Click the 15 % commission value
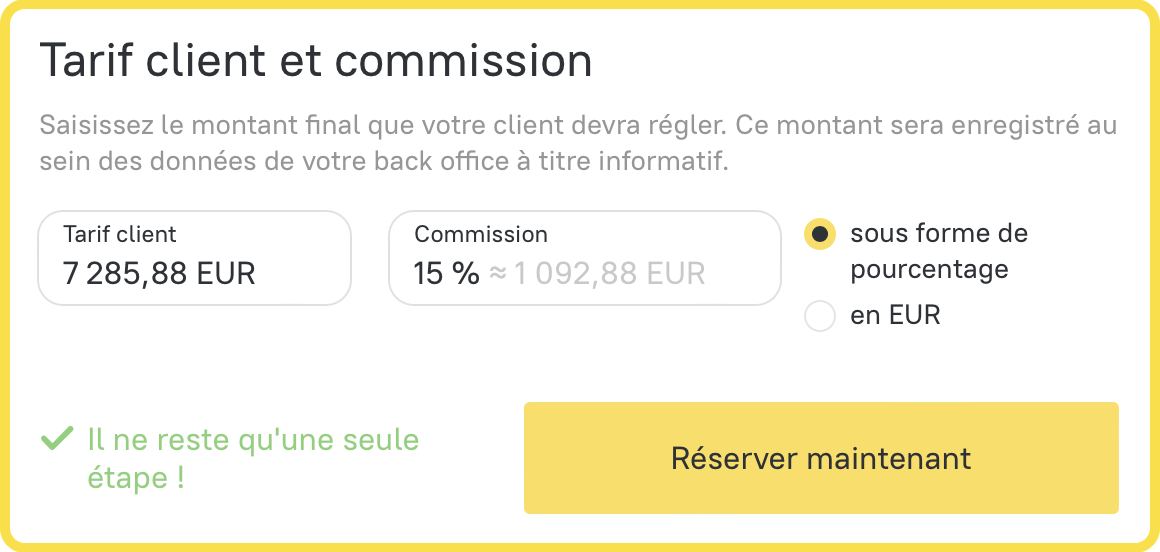The width and height of the screenshot is (1160, 552). [446, 273]
